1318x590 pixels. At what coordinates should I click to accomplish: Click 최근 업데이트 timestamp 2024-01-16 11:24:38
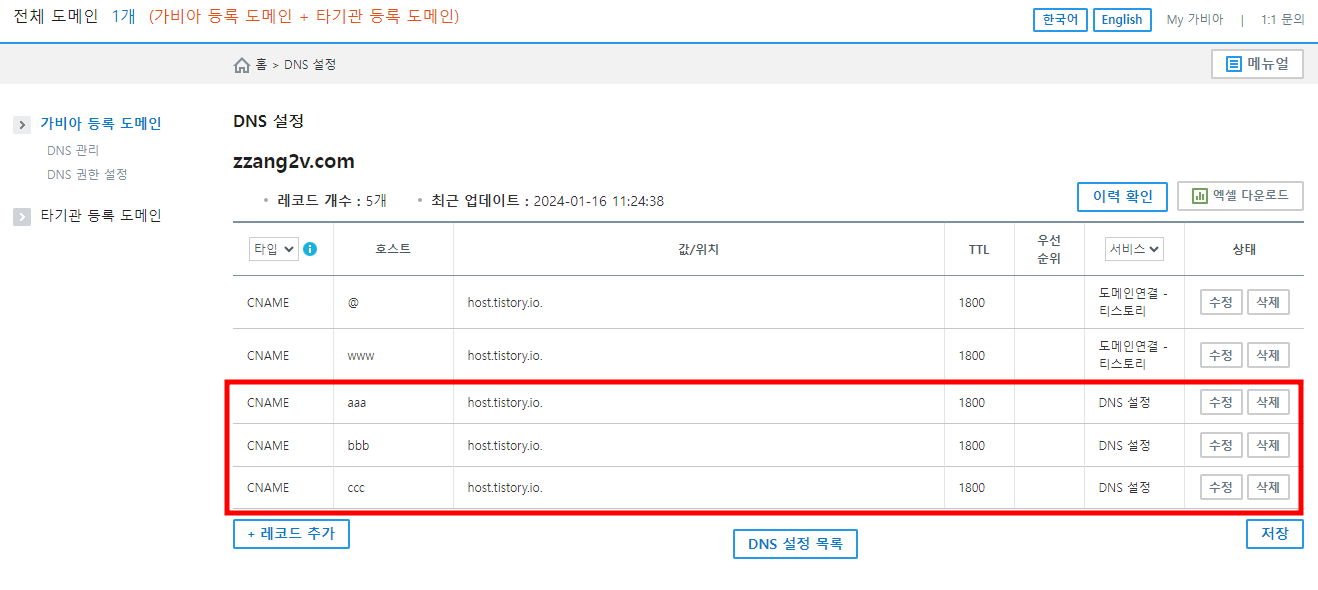point(599,201)
